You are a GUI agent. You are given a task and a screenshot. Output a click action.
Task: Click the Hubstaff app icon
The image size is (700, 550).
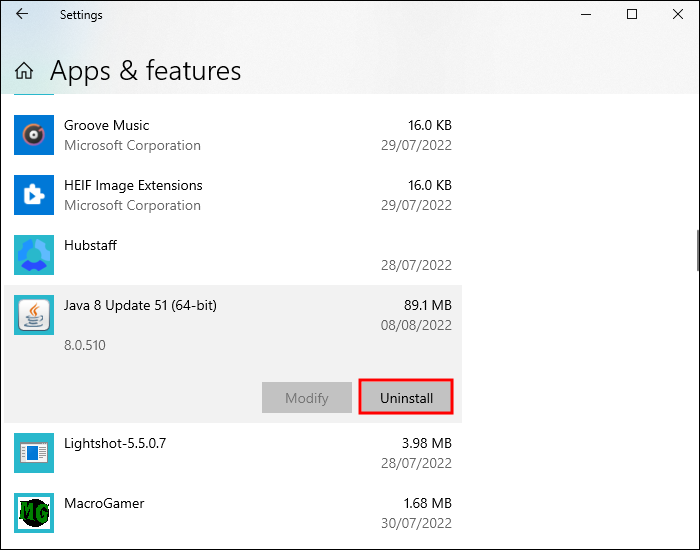[x=34, y=255]
